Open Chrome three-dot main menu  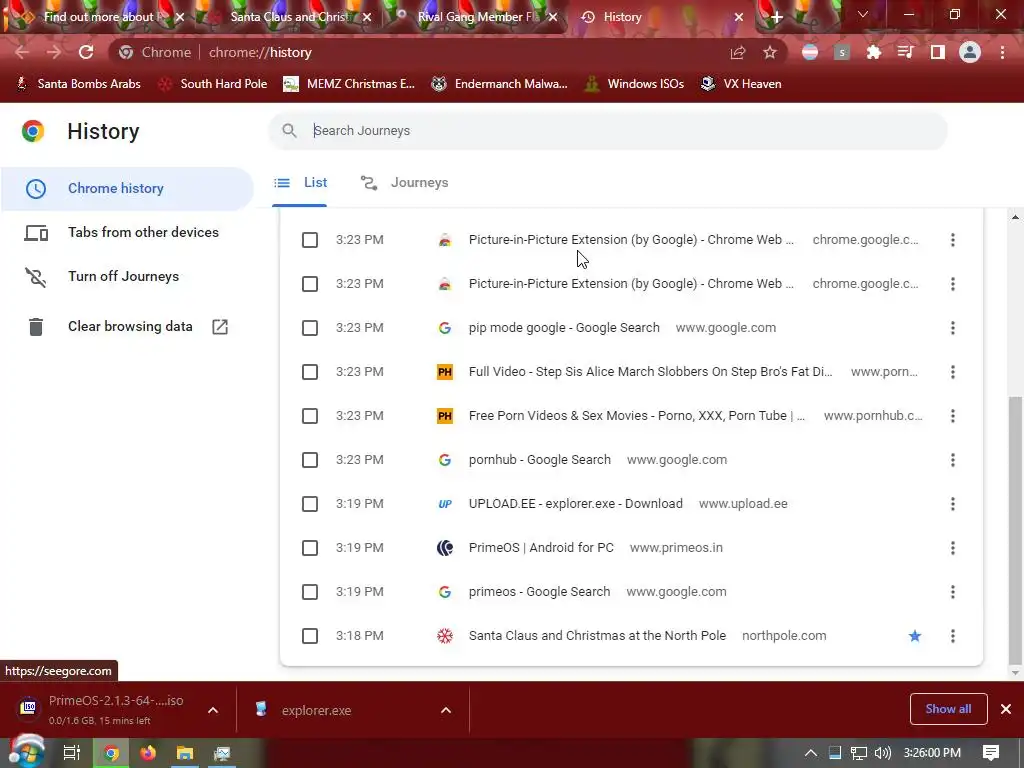pyautogui.click(x=1002, y=52)
